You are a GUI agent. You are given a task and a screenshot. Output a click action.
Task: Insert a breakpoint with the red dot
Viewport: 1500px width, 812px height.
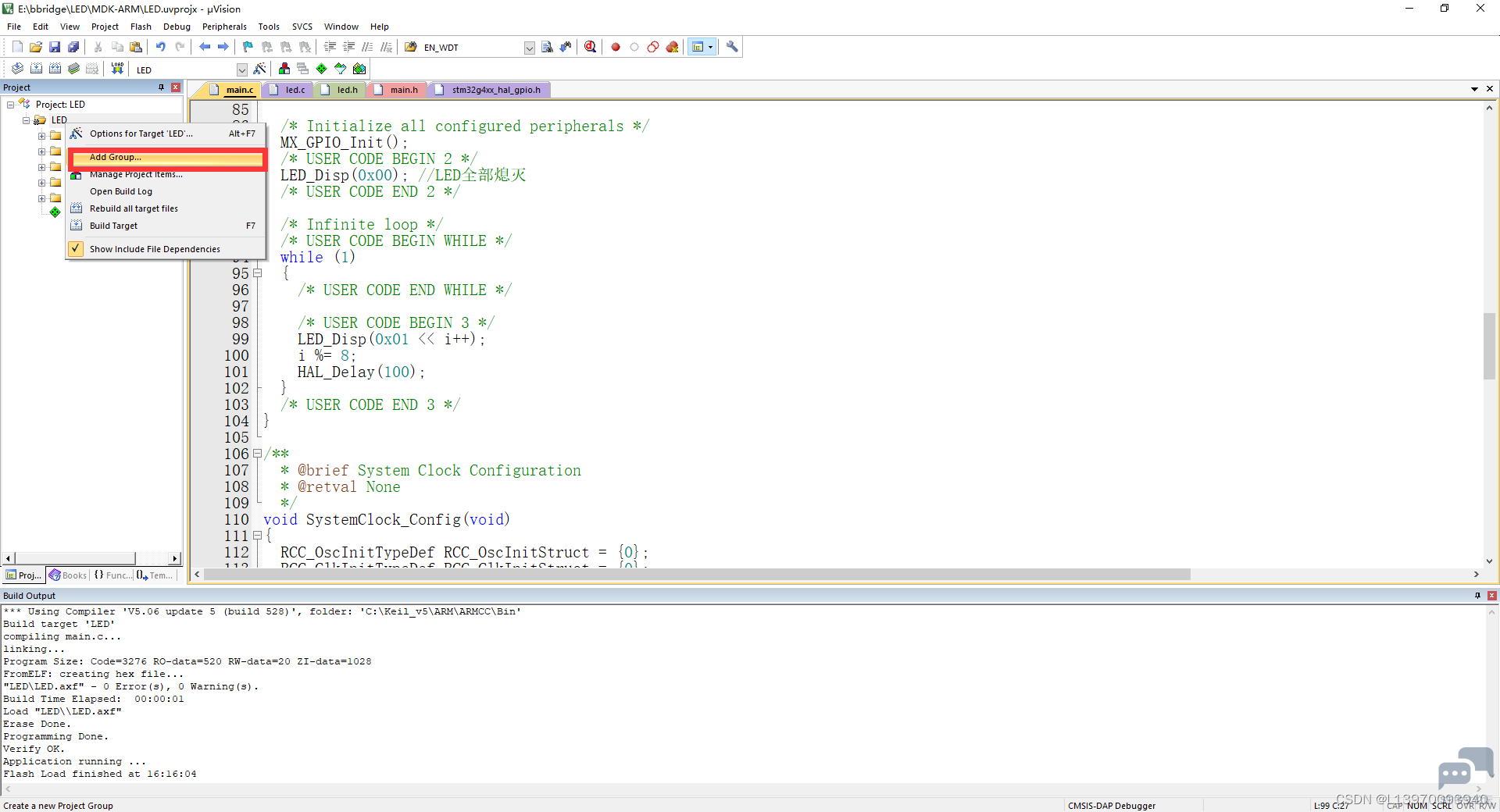pyautogui.click(x=616, y=47)
